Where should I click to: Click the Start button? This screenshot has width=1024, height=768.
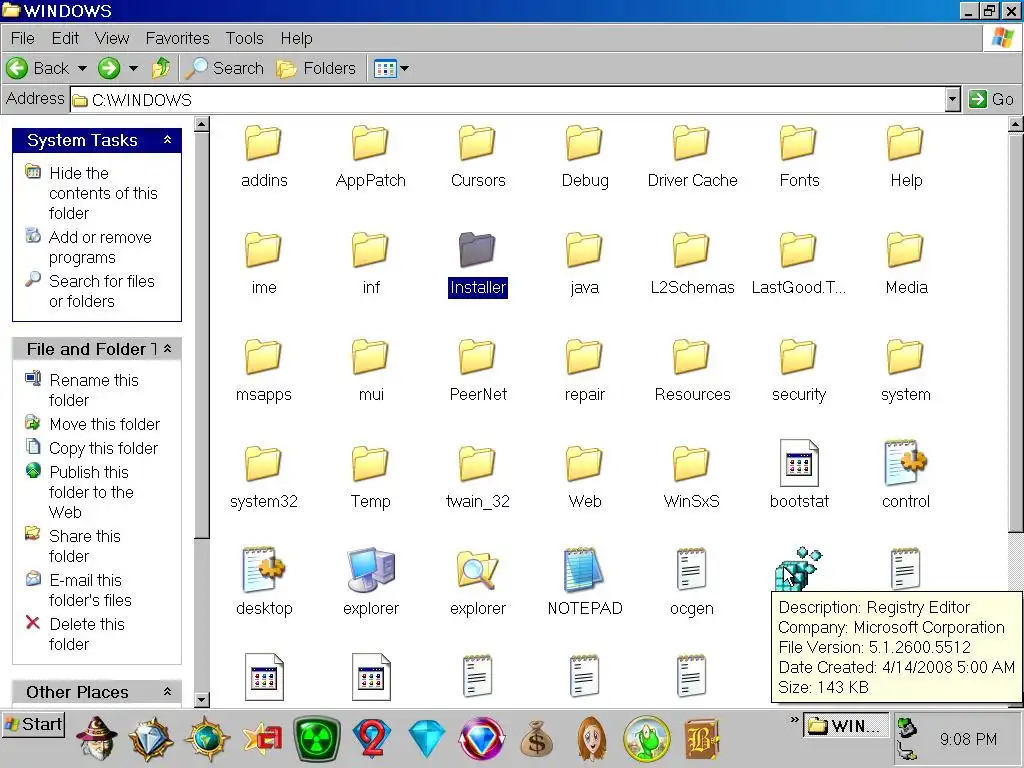33,724
